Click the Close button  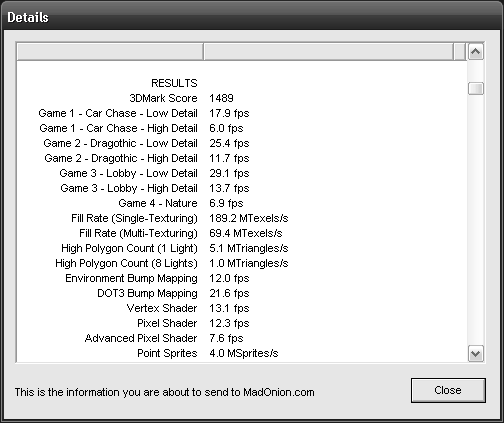448,390
